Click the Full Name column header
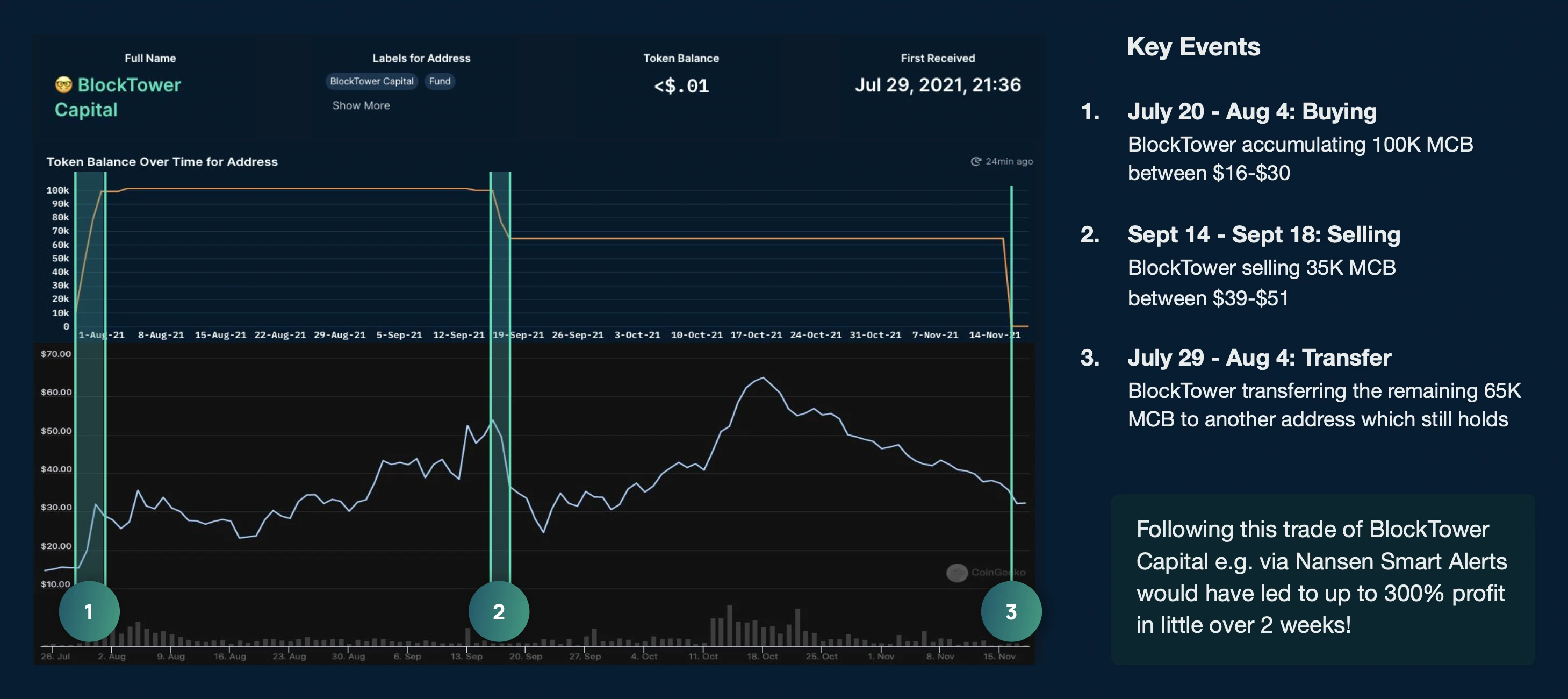1568x699 pixels. tap(150, 59)
